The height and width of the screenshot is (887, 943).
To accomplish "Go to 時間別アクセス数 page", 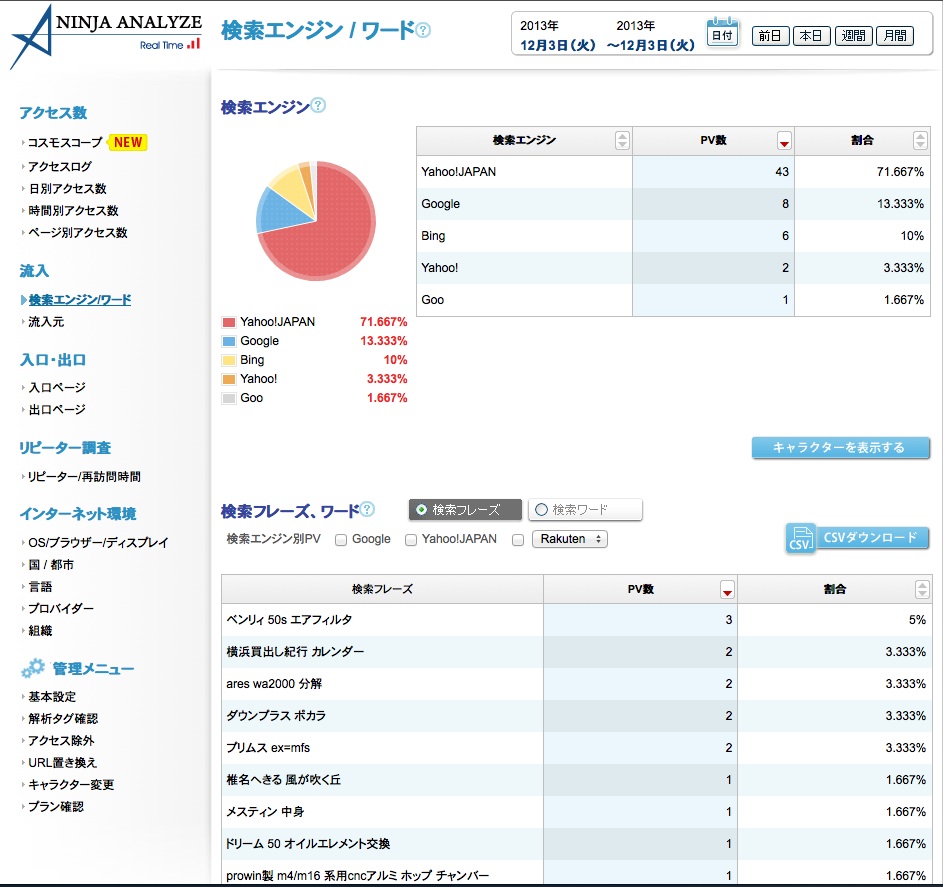I will [x=73, y=210].
